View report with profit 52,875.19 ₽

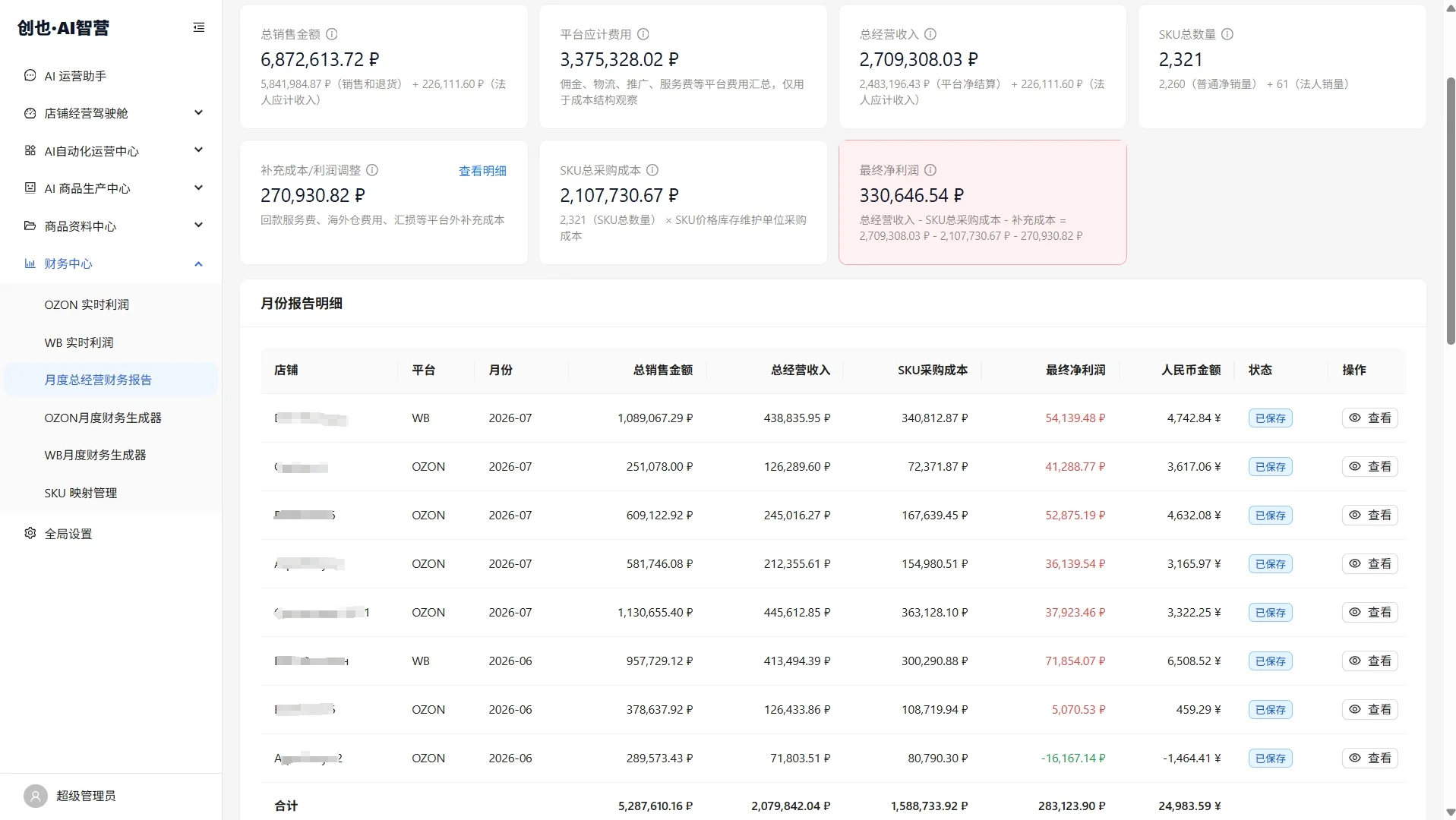1369,515
